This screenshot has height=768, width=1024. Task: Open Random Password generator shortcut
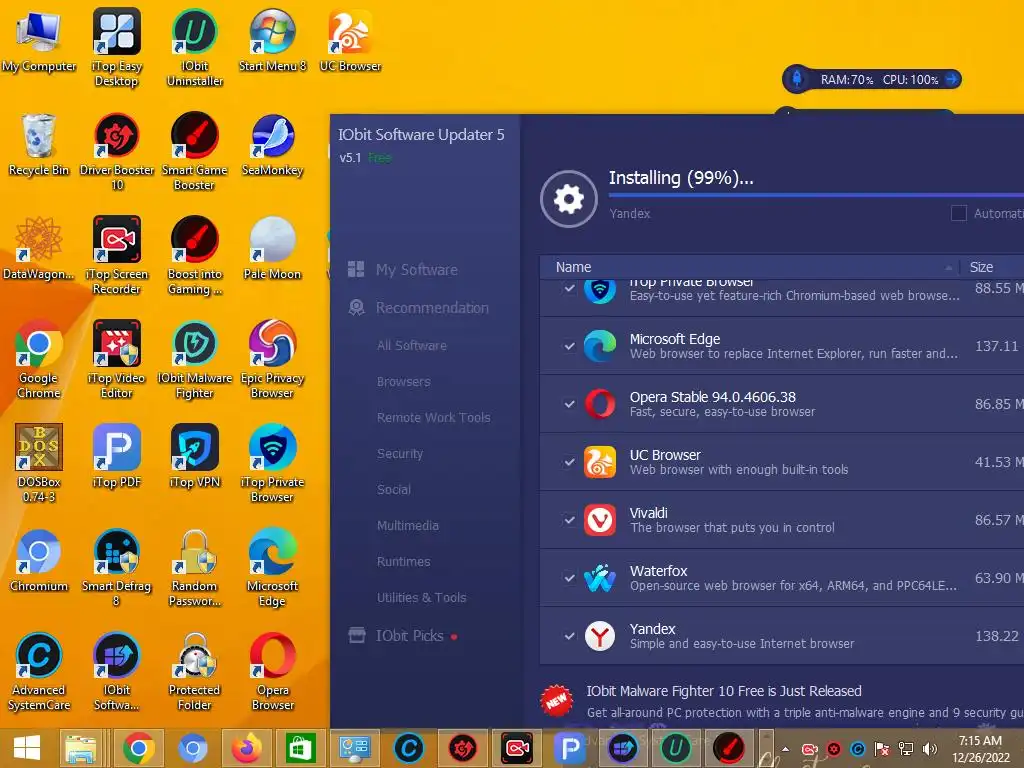[195, 567]
